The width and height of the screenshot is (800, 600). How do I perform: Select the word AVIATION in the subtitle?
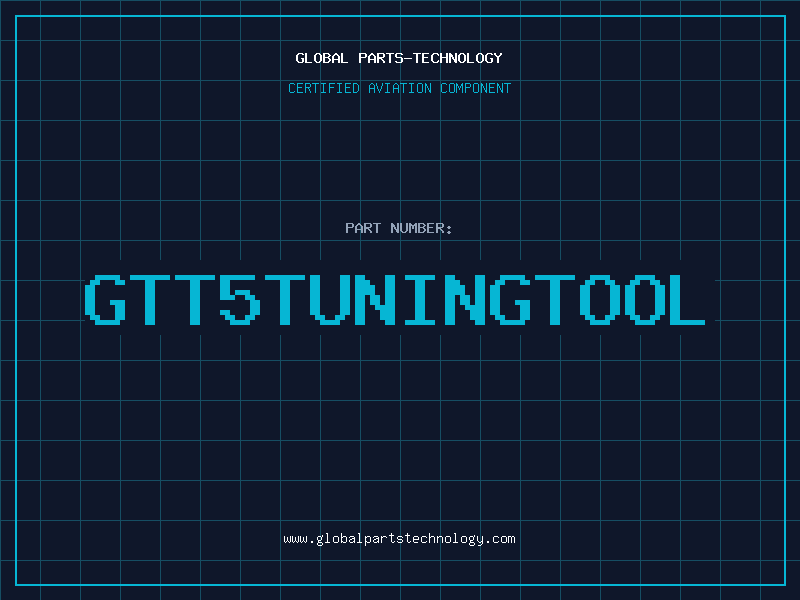pyautogui.click(x=399, y=89)
